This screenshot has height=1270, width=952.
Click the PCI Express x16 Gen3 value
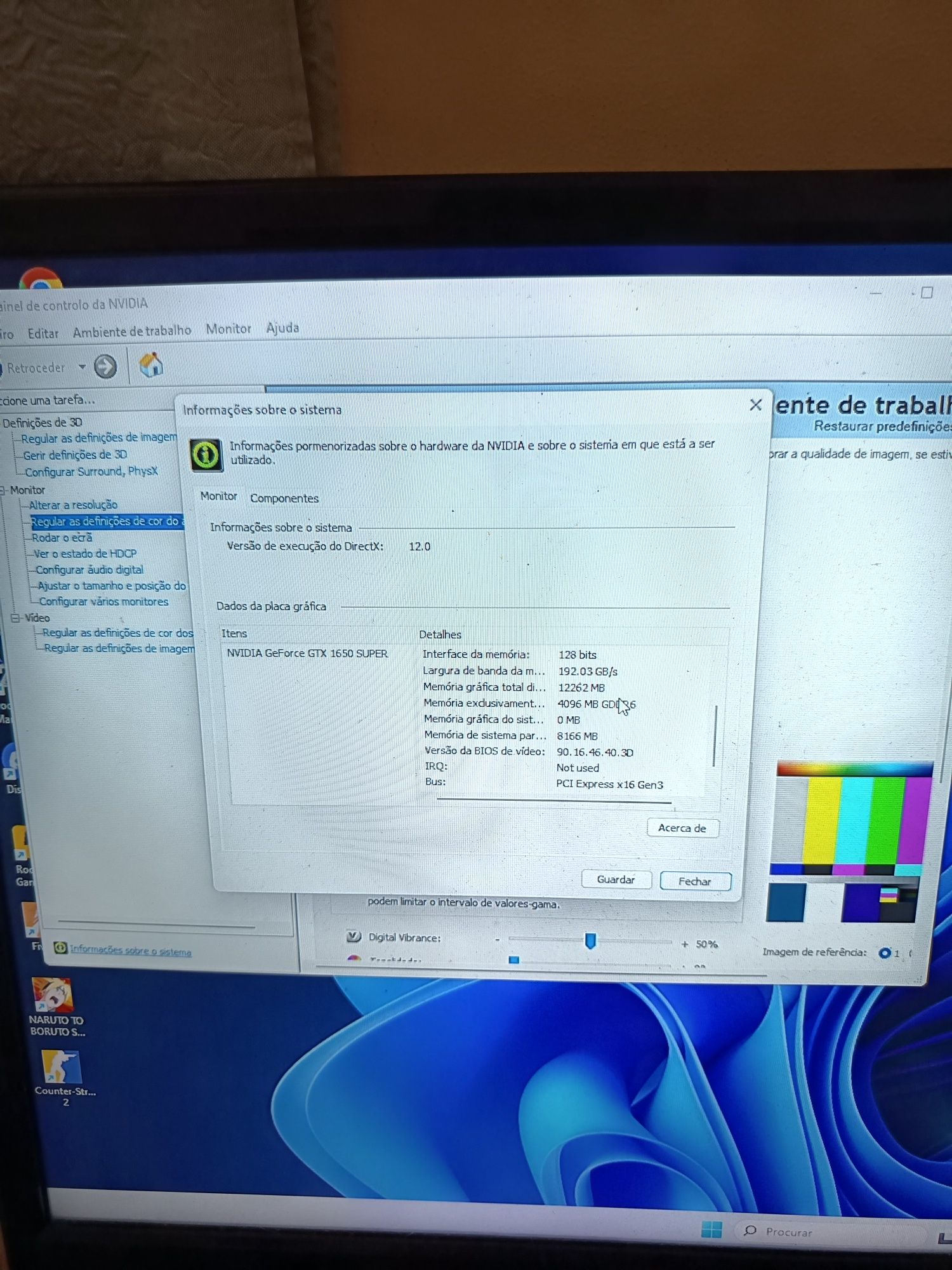point(609,784)
